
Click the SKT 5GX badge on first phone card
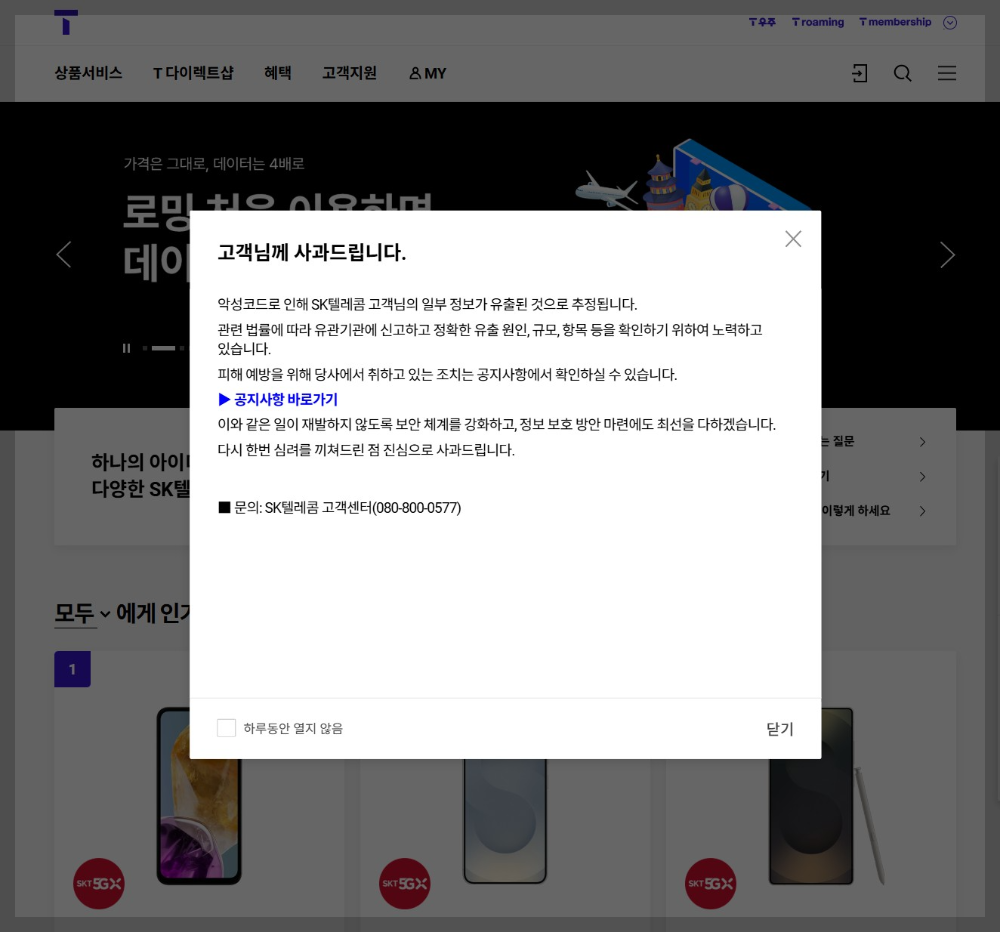98,884
